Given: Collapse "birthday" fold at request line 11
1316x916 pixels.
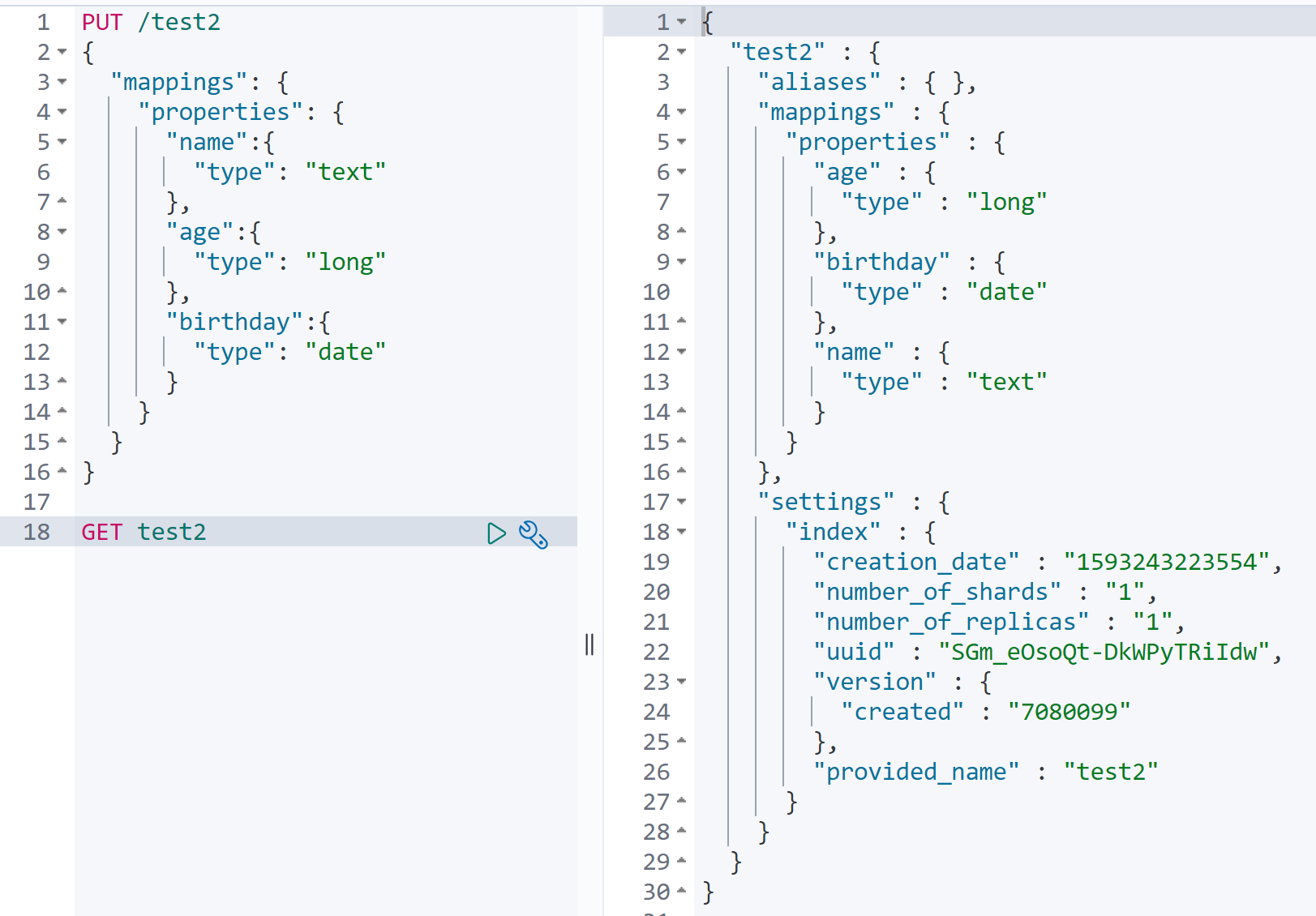Looking at the screenshot, I should click(62, 323).
